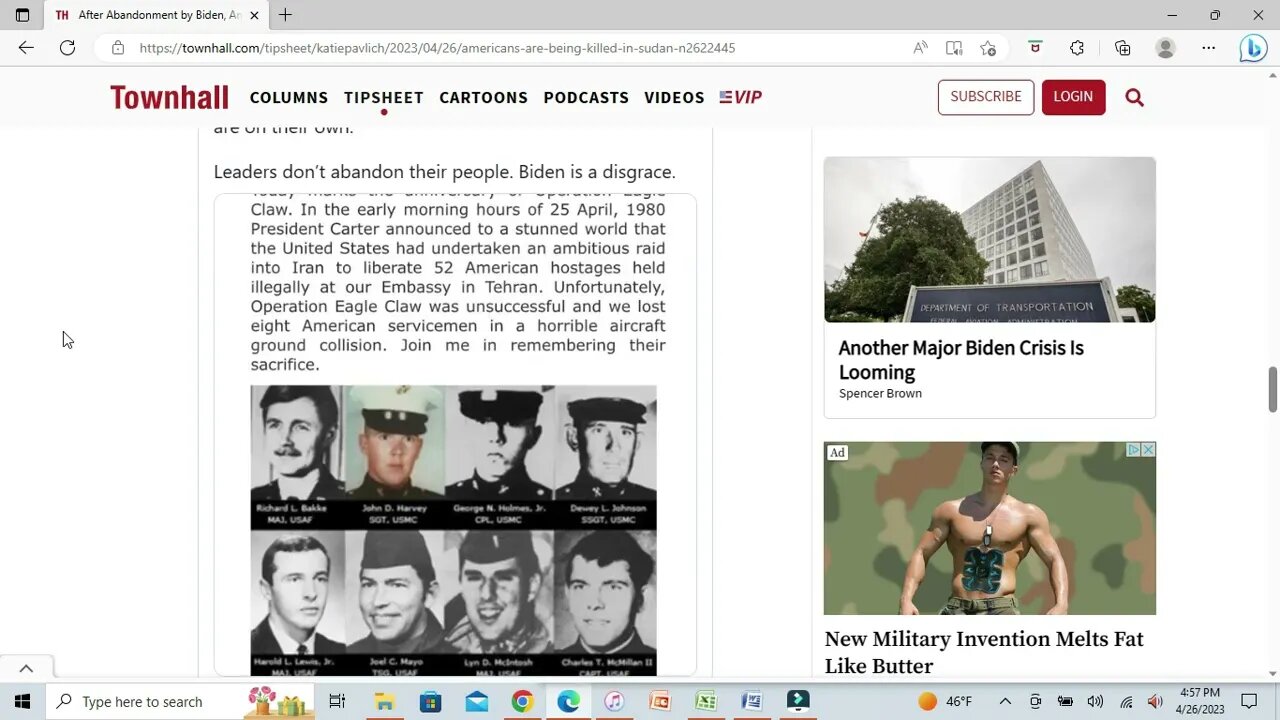This screenshot has height=720, width=1280.
Task: Switch to Microsoft Edge in the taskbar
Action: [568, 701]
